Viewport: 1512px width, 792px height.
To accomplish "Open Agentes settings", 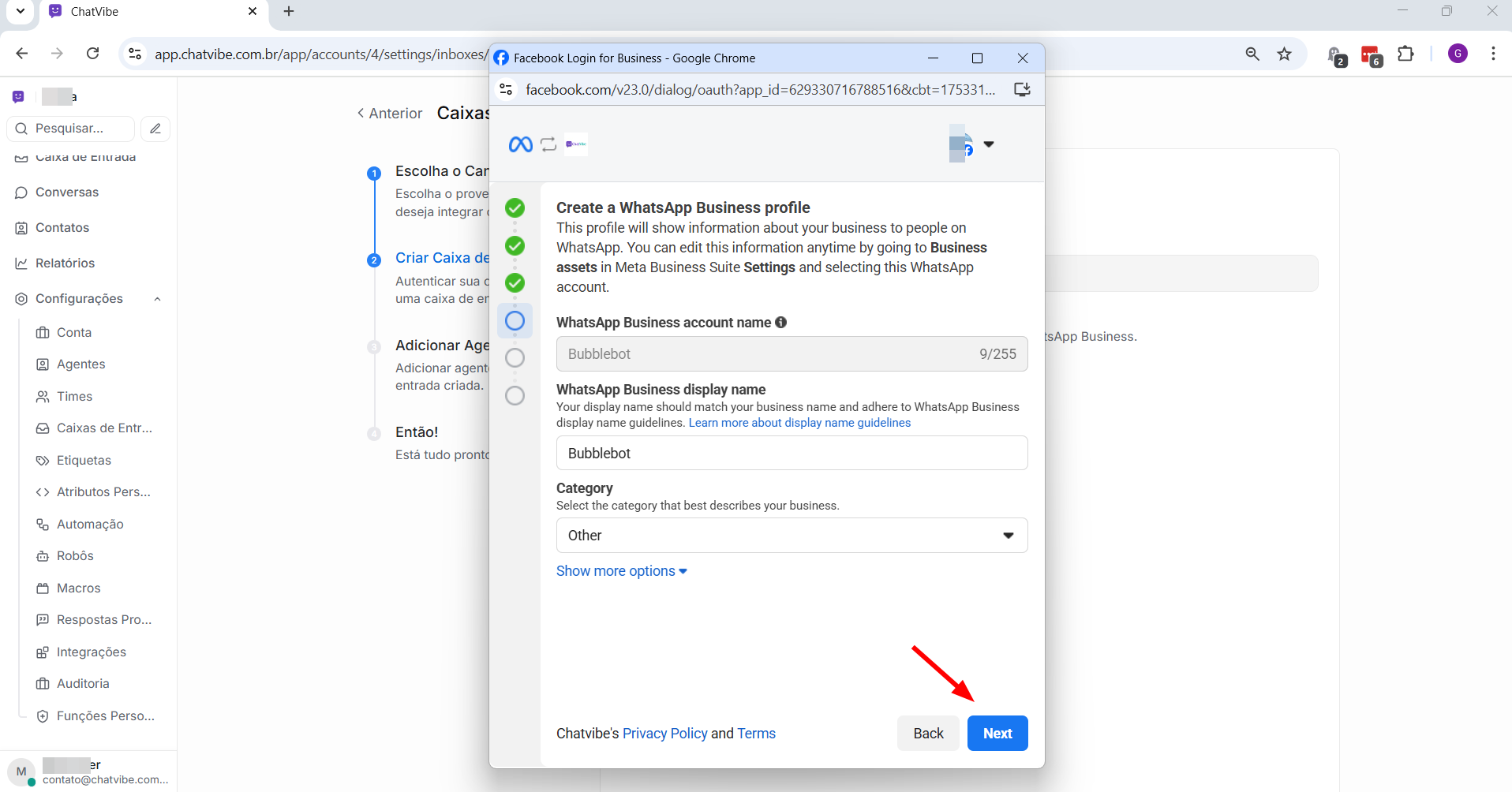I will (80, 364).
